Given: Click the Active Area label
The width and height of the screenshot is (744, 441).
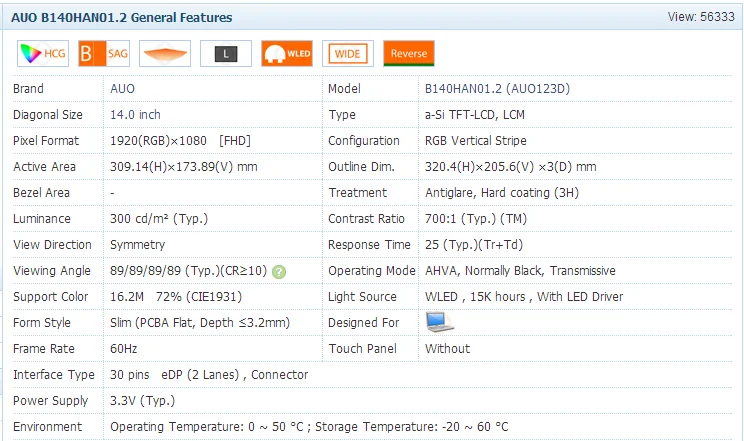Looking at the screenshot, I should pos(45,167).
